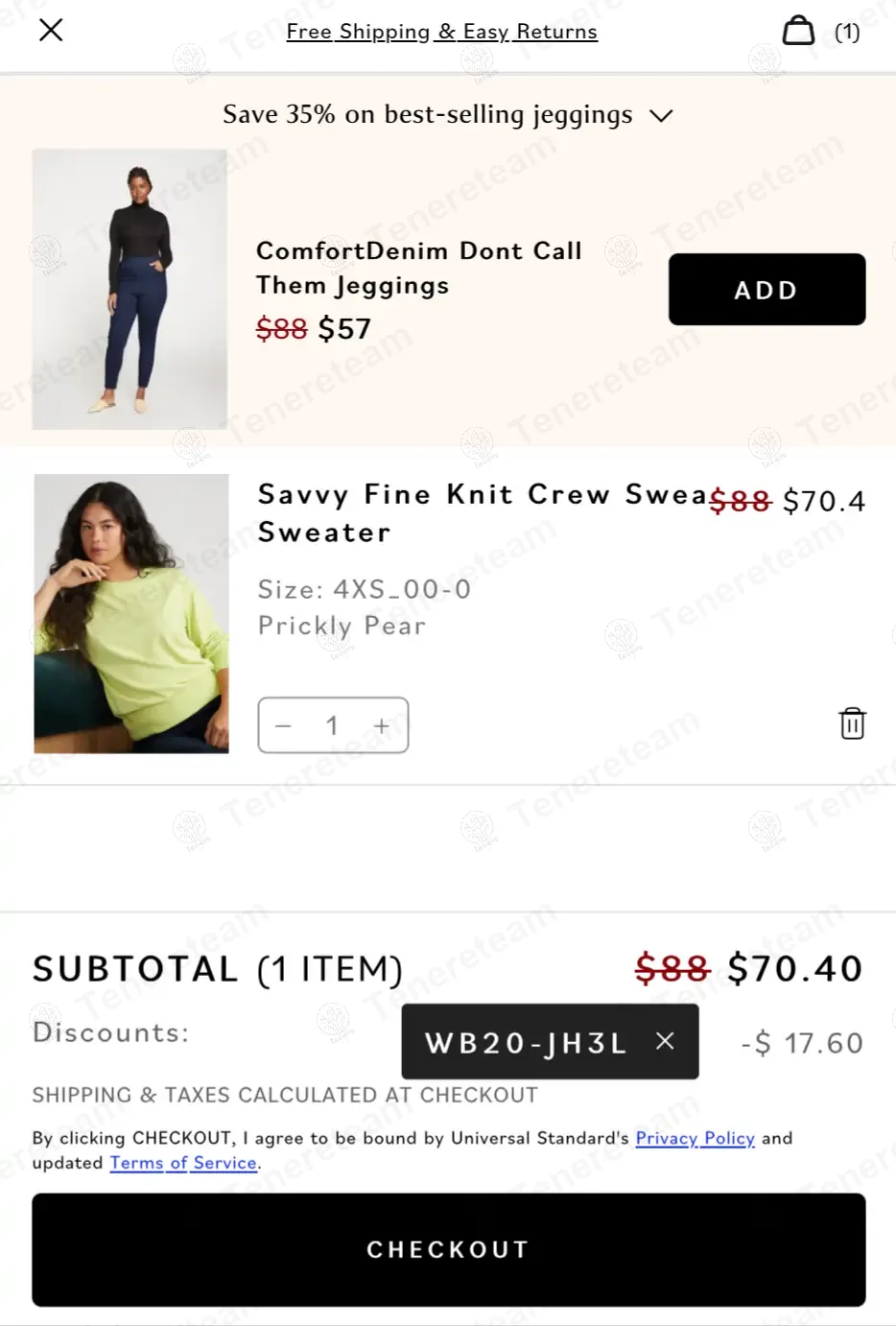Click the cart item count (1)
Image resolution: width=896 pixels, height=1326 pixels.
tap(847, 33)
